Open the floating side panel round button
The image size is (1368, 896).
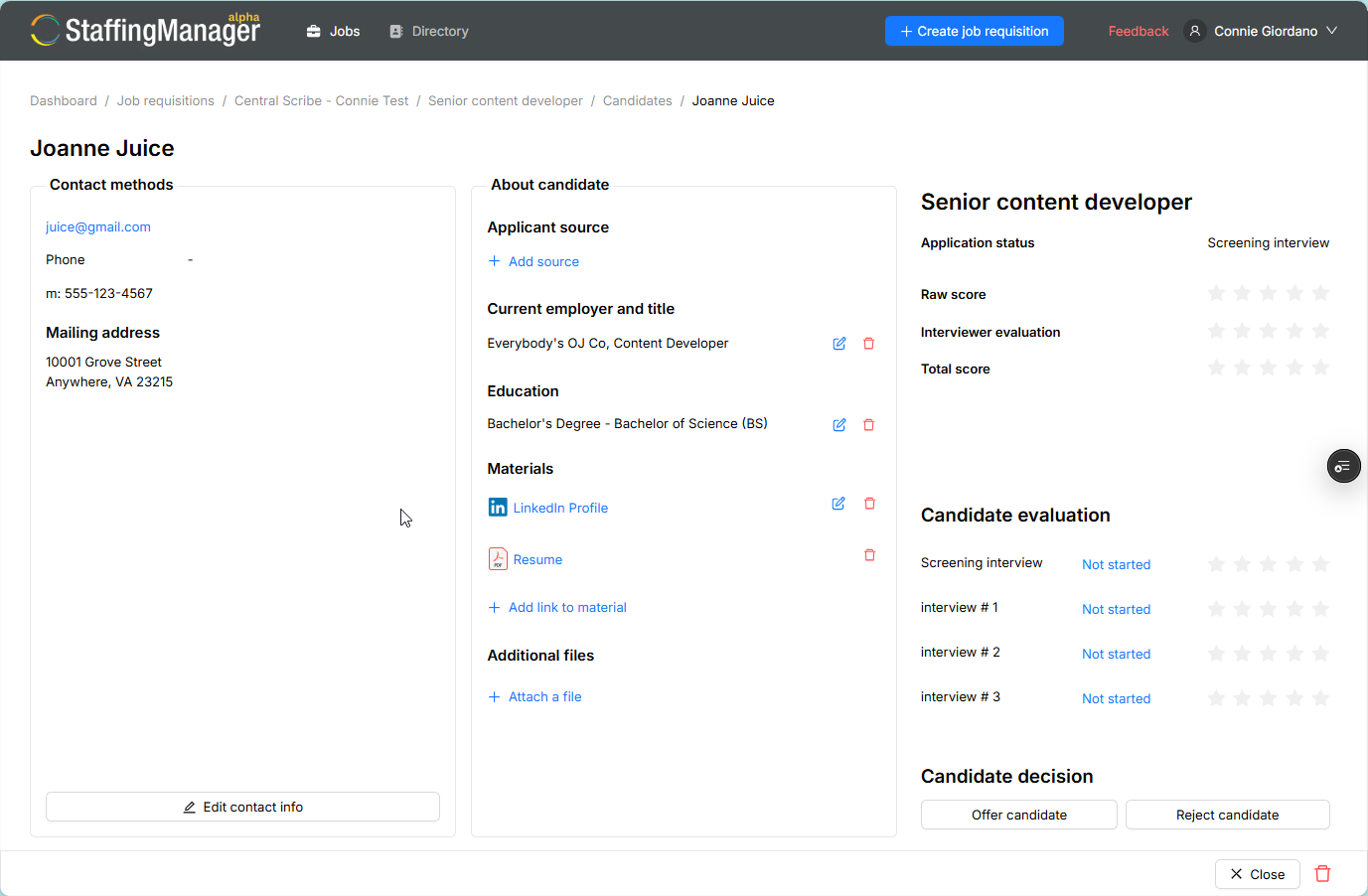(1344, 466)
